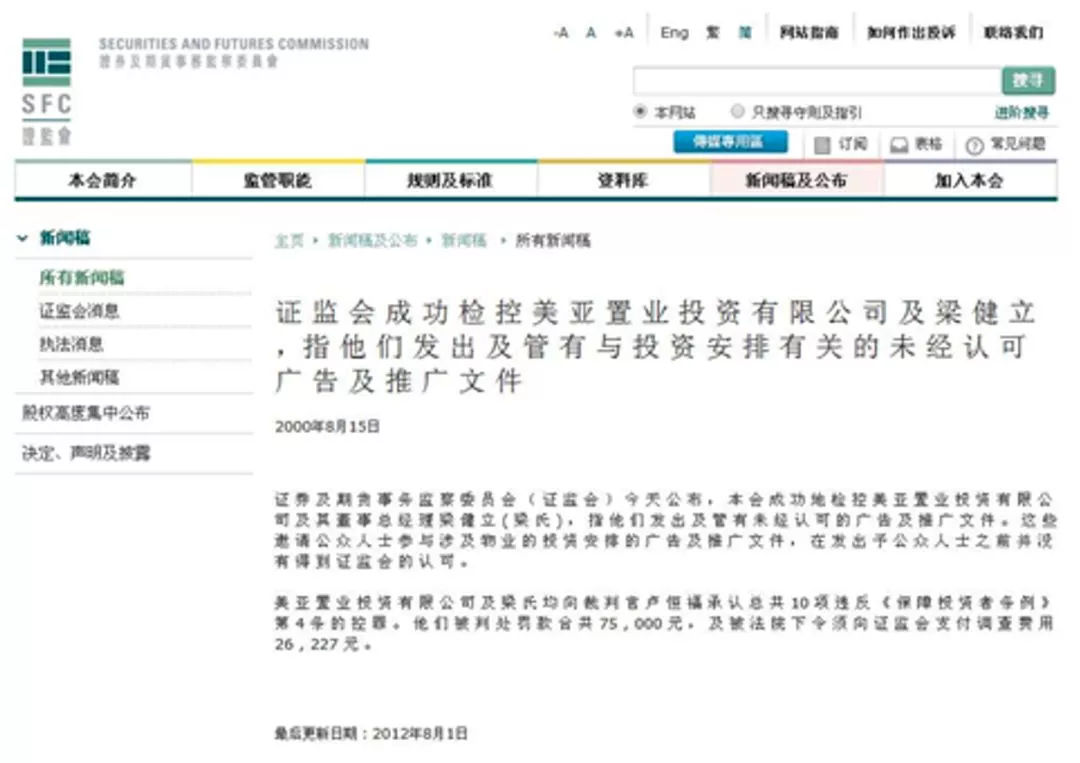Select 证监会消息 in sidebar
This screenshot has width=1080, height=763.
(79, 311)
